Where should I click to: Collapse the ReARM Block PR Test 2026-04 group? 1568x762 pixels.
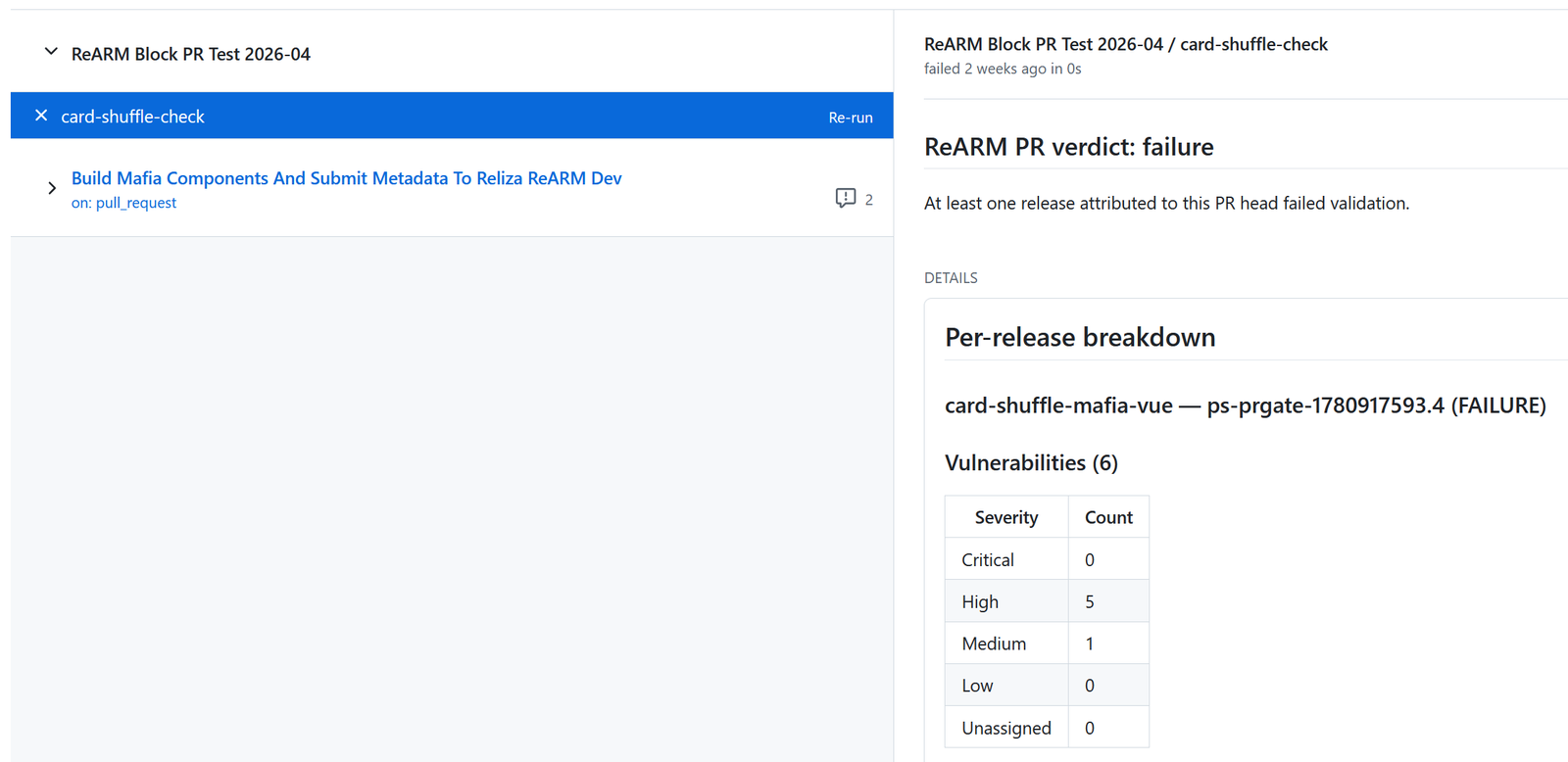[x=51, y=52]
